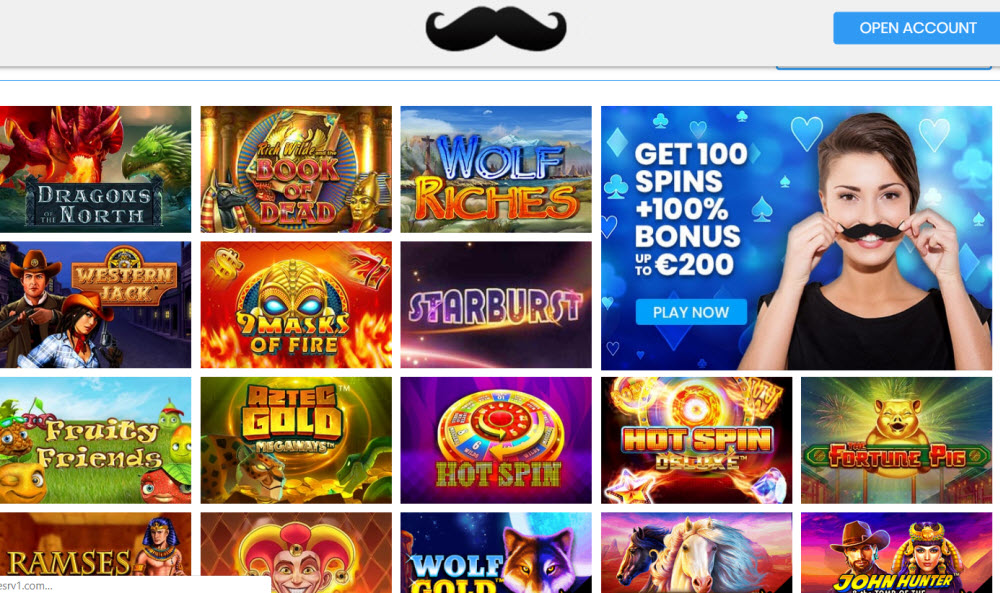This screenshot has height=593, width=1000.
Task: Open the white horse game thumbnail
Action: coord(696,552)
